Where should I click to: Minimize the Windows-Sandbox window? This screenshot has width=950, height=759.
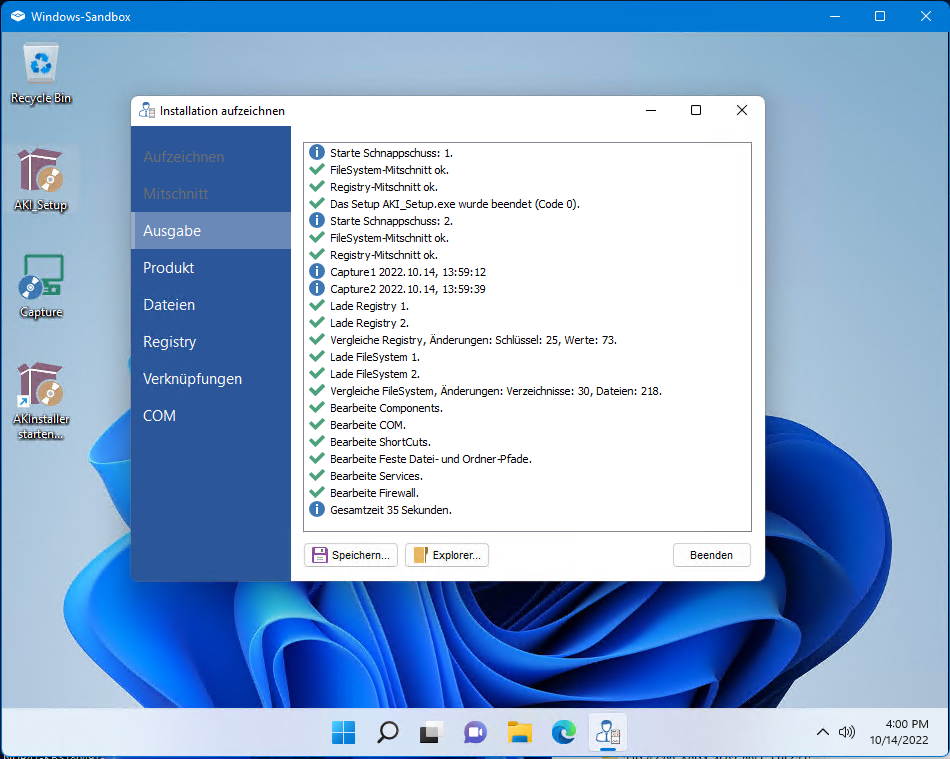point(835,16)
